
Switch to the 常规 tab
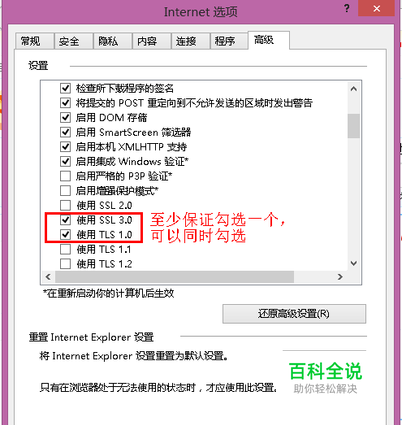coord(34,41)
